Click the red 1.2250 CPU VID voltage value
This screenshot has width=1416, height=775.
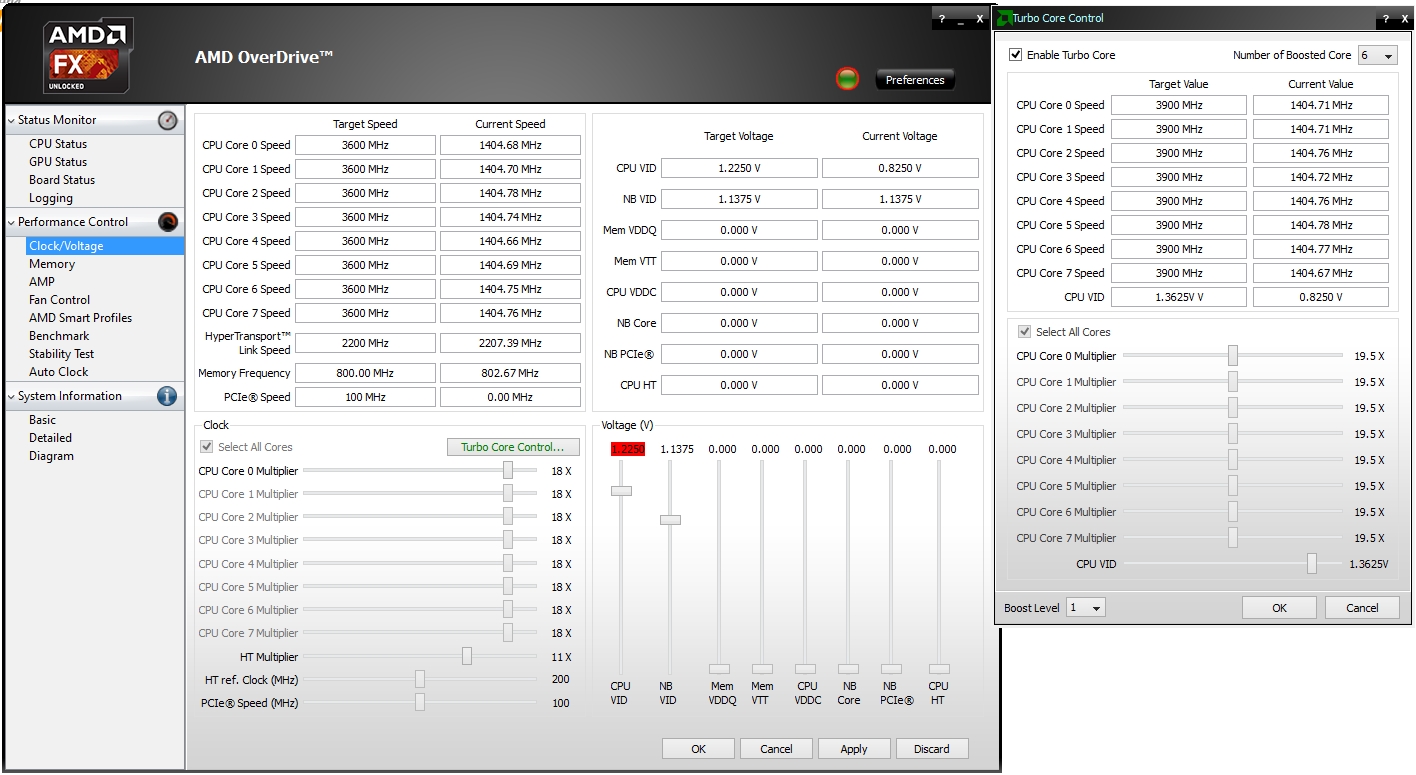coord(628,450)
